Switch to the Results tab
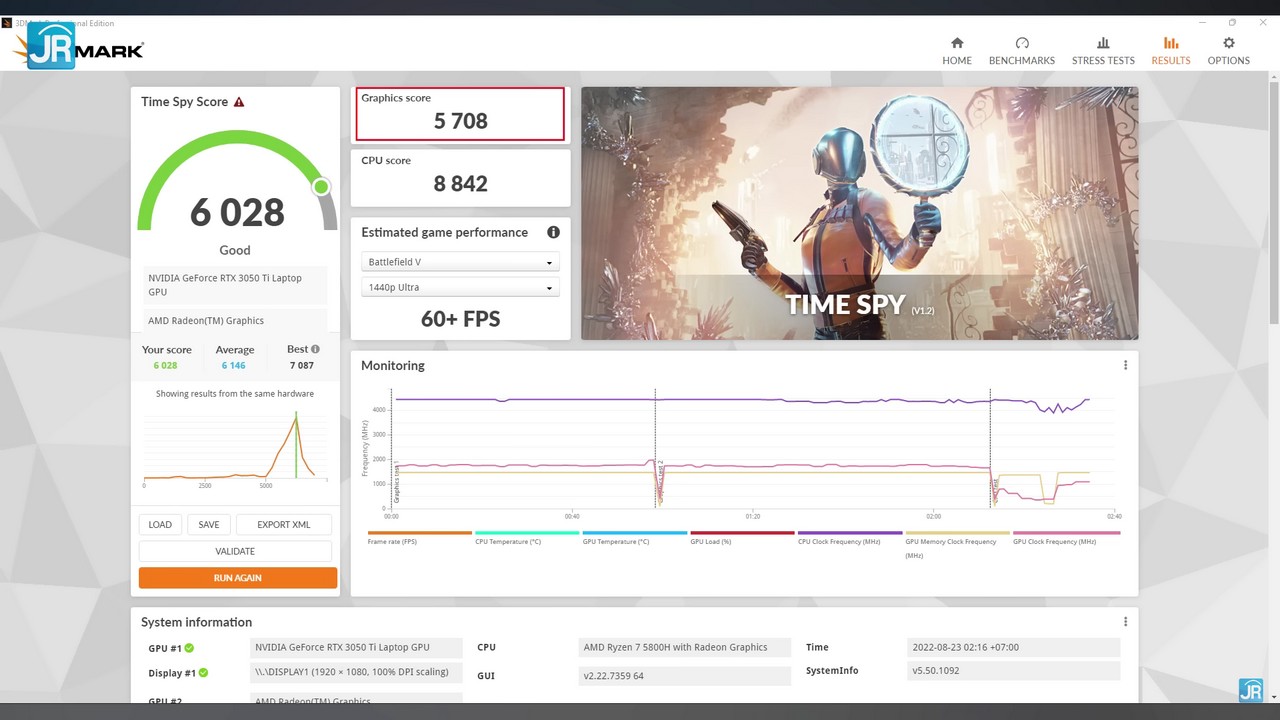The height and width of the screenshot is (720, 1280). (1170, 51)
